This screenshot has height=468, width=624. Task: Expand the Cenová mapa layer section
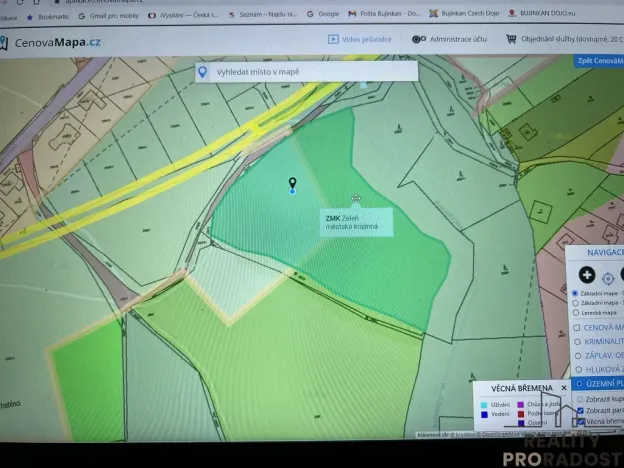(x=596, y=327)
